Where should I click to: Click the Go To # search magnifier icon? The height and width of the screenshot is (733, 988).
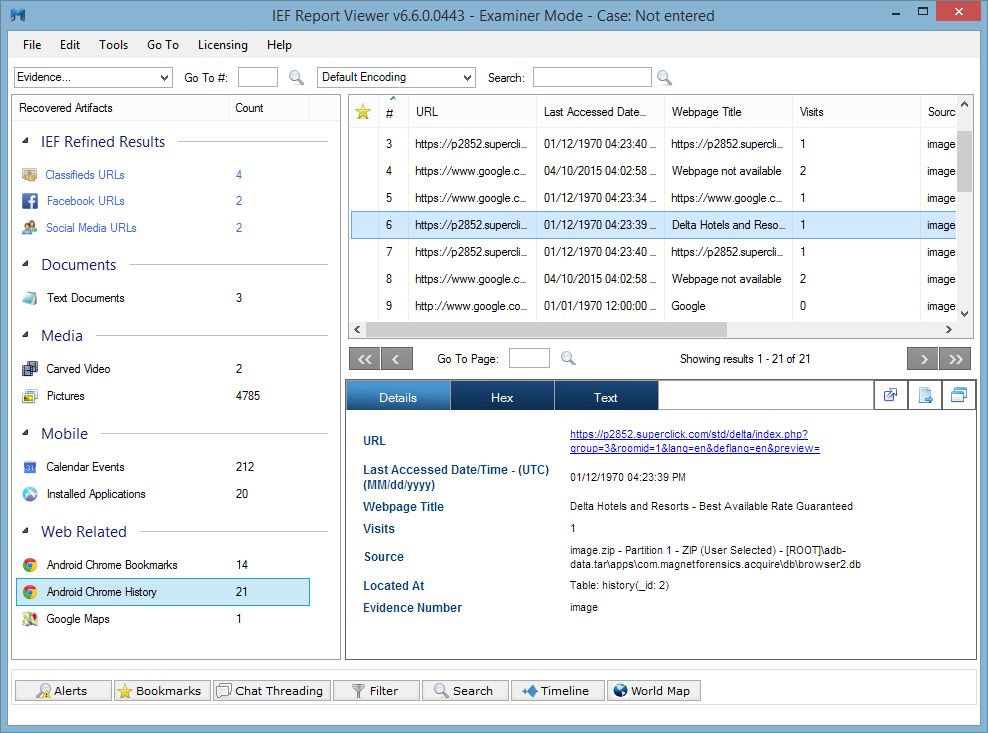[296, 78]
